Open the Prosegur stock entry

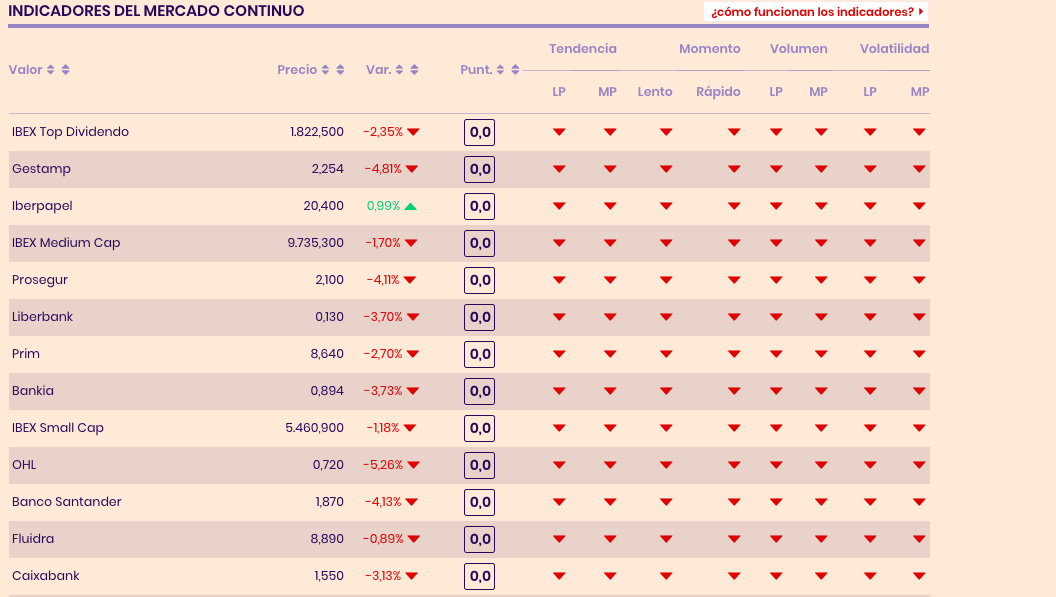pyautogui.click(x=40, y=280)
